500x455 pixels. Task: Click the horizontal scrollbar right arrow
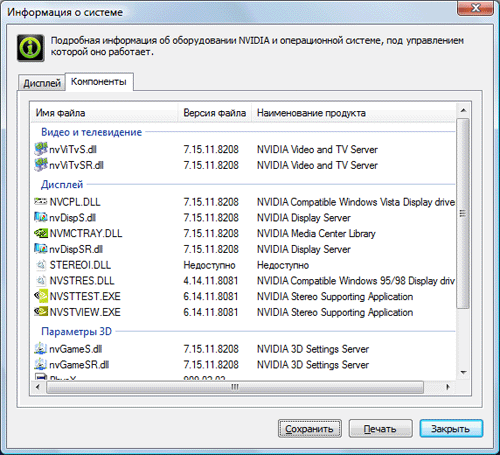(x=448, y=387)
